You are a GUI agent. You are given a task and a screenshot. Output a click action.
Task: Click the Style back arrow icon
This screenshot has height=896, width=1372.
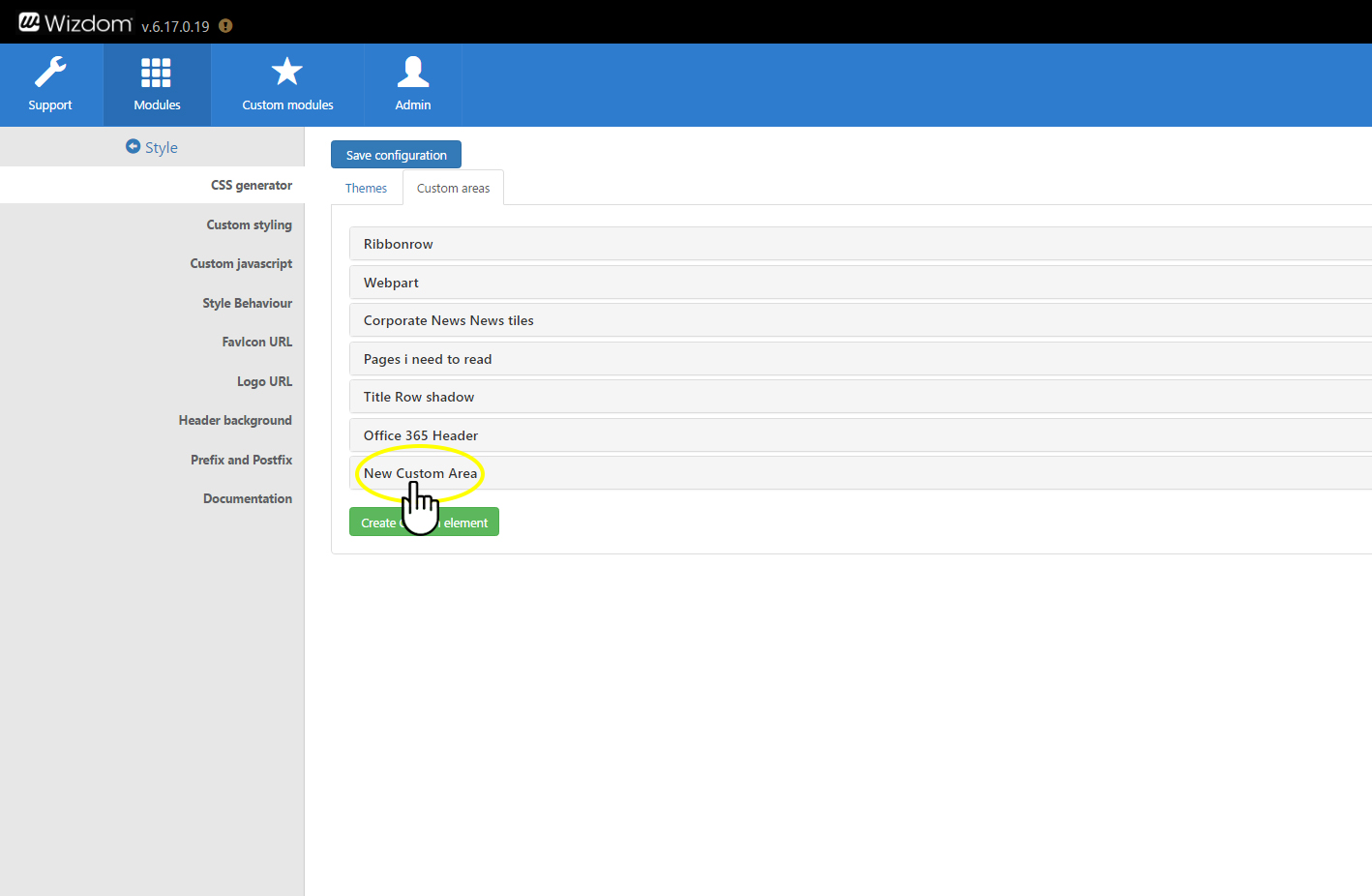coord(134,146)
